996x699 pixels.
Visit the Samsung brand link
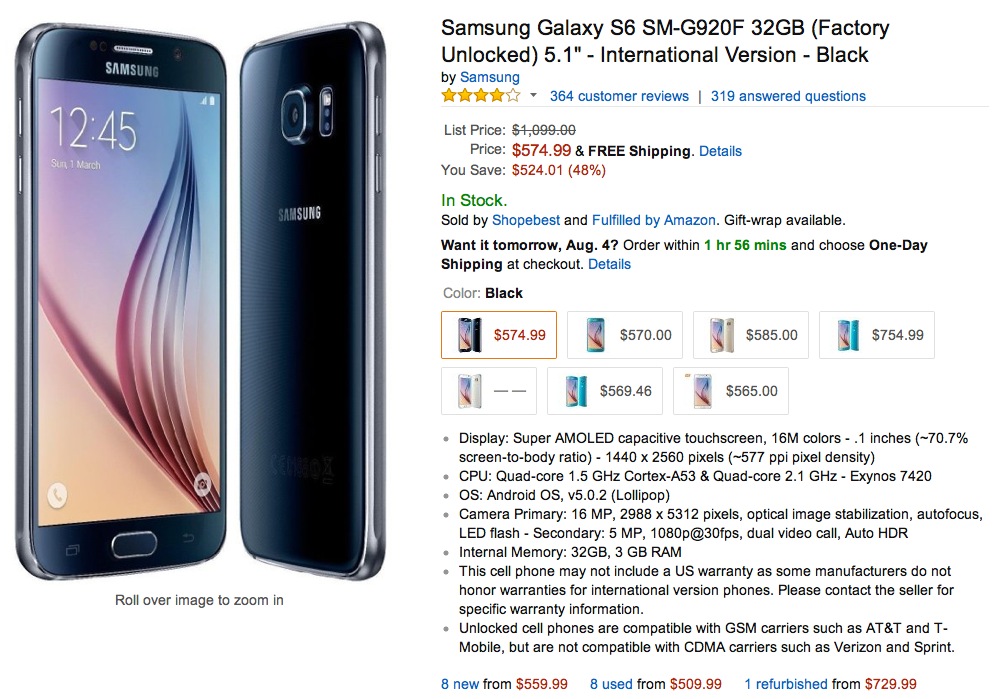click(489, 77)
